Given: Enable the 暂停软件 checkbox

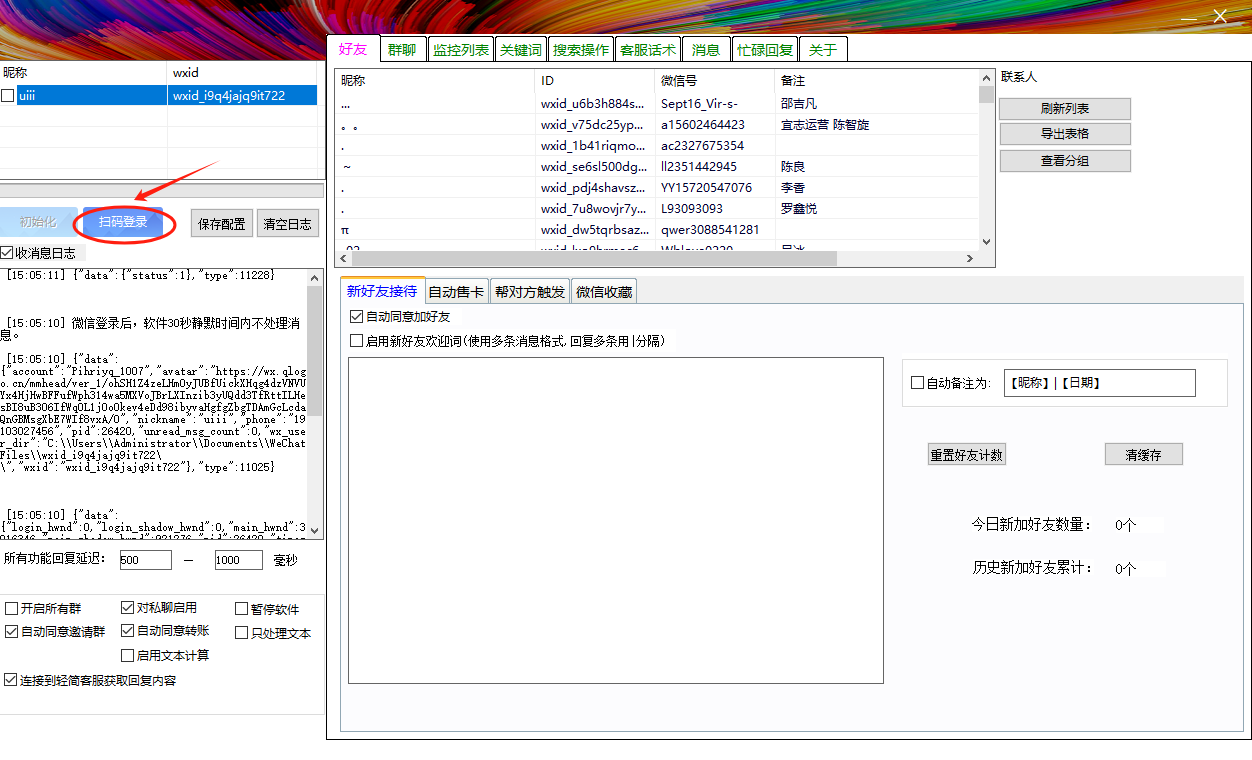Looking at the screenshot, I should pos(242,609).
